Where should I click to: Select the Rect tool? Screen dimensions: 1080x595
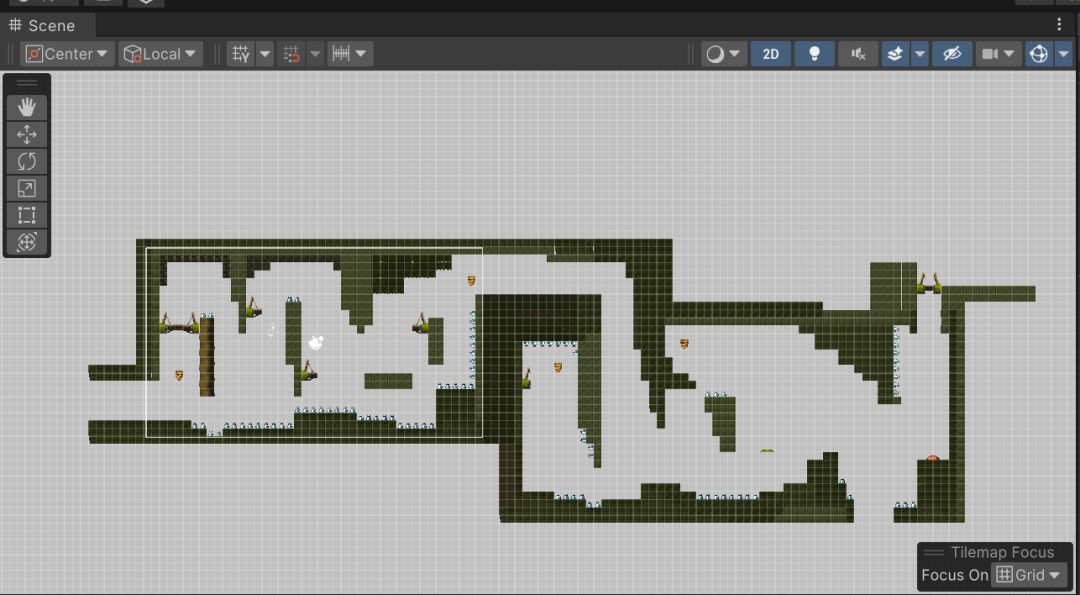point(27,215)
